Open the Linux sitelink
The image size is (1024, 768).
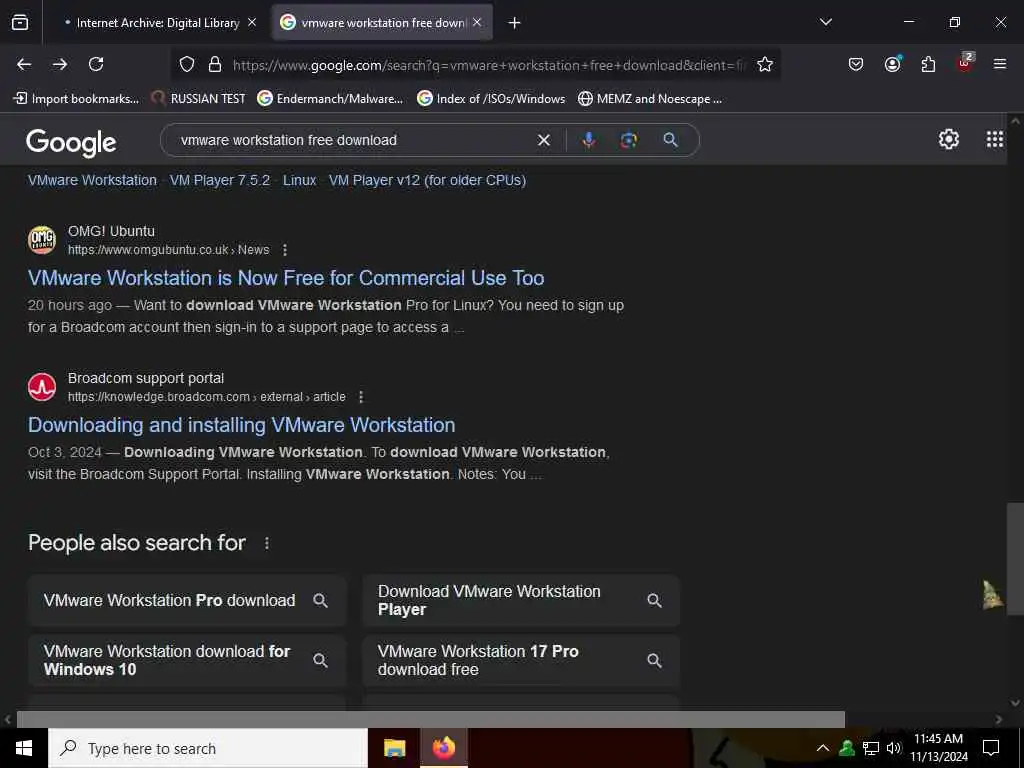pos(299,180)
